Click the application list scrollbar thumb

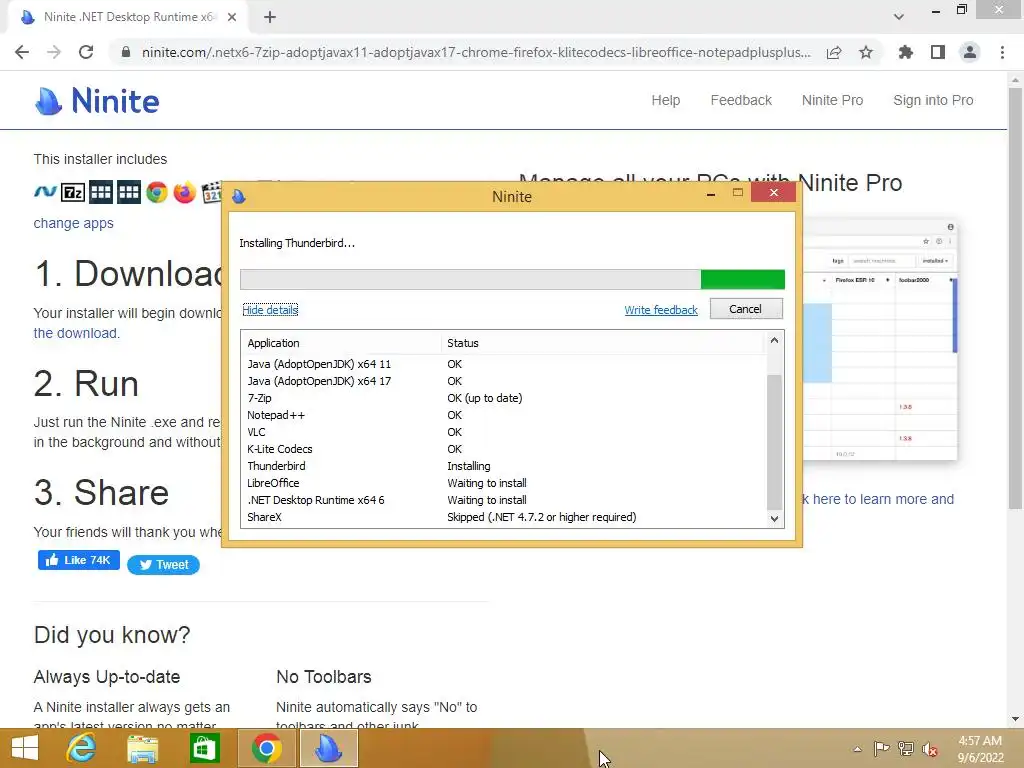[774, 442]
